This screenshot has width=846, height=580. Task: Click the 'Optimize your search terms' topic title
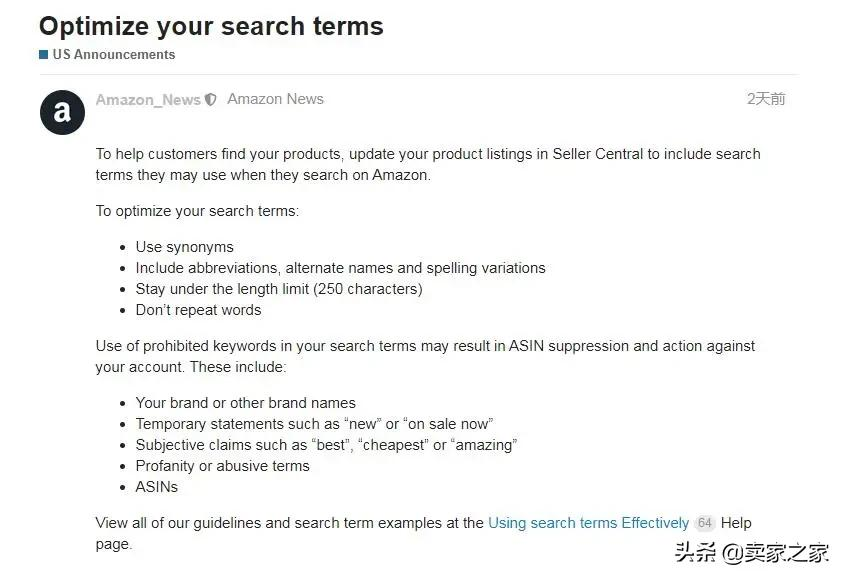tap(211, 26)
